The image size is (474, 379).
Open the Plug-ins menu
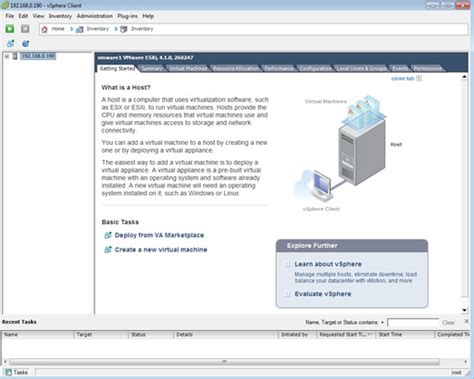point(127,16)
